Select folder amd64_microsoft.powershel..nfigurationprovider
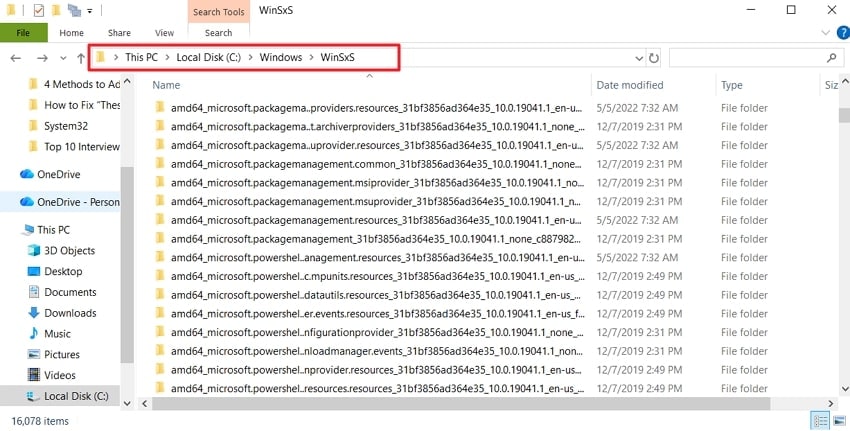This screenshot has height=431, width=850. tap(369, 332)
